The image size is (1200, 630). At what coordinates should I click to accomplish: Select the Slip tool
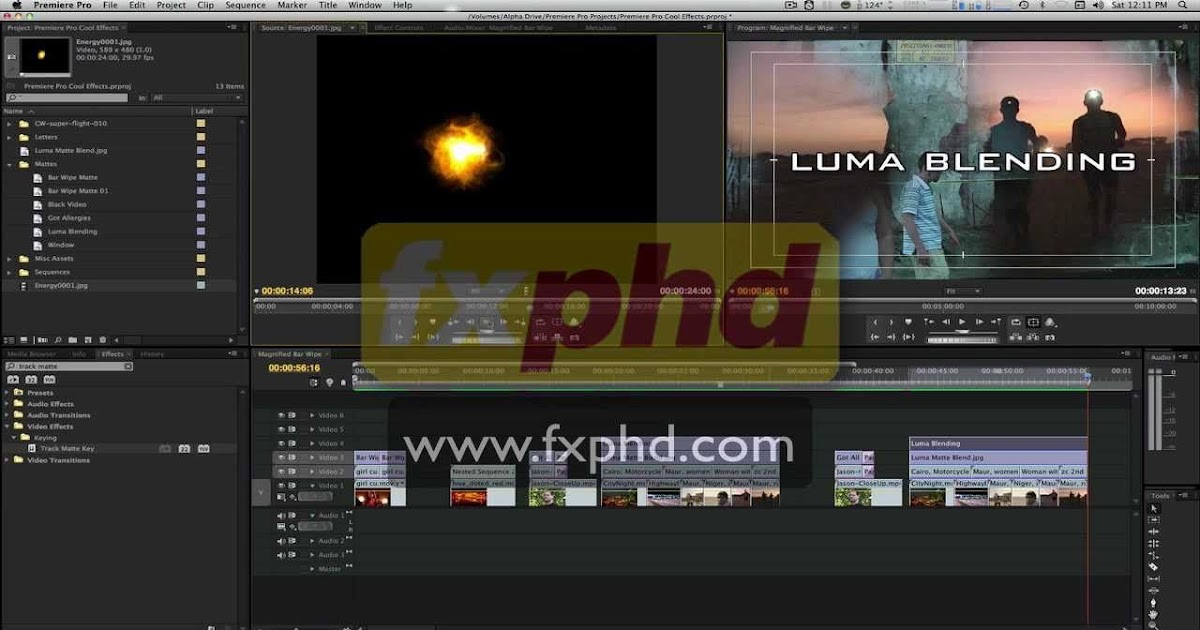pos(1154,579)
